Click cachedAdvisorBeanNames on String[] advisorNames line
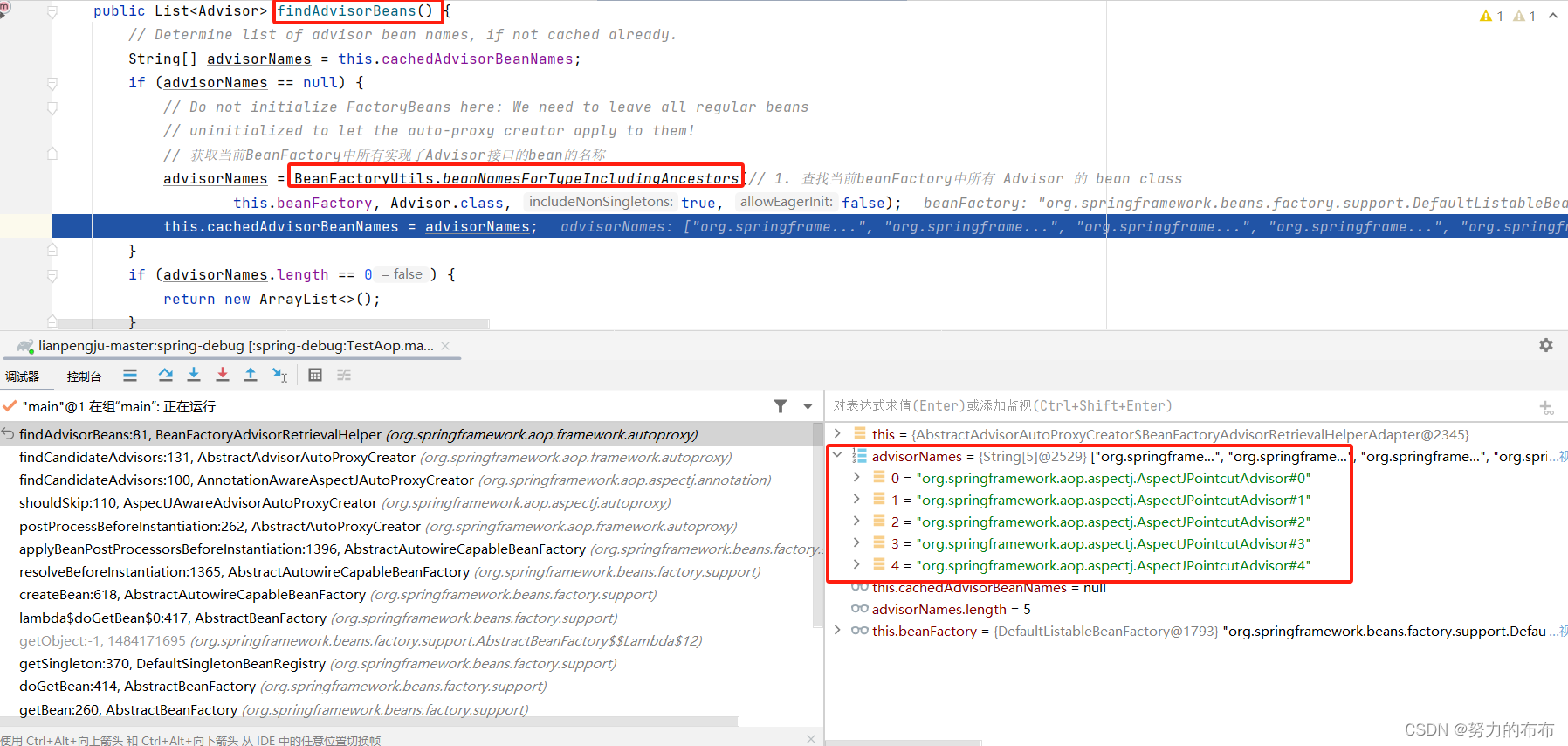Screen dimensions: 1568x746 (x=477, y=59)
